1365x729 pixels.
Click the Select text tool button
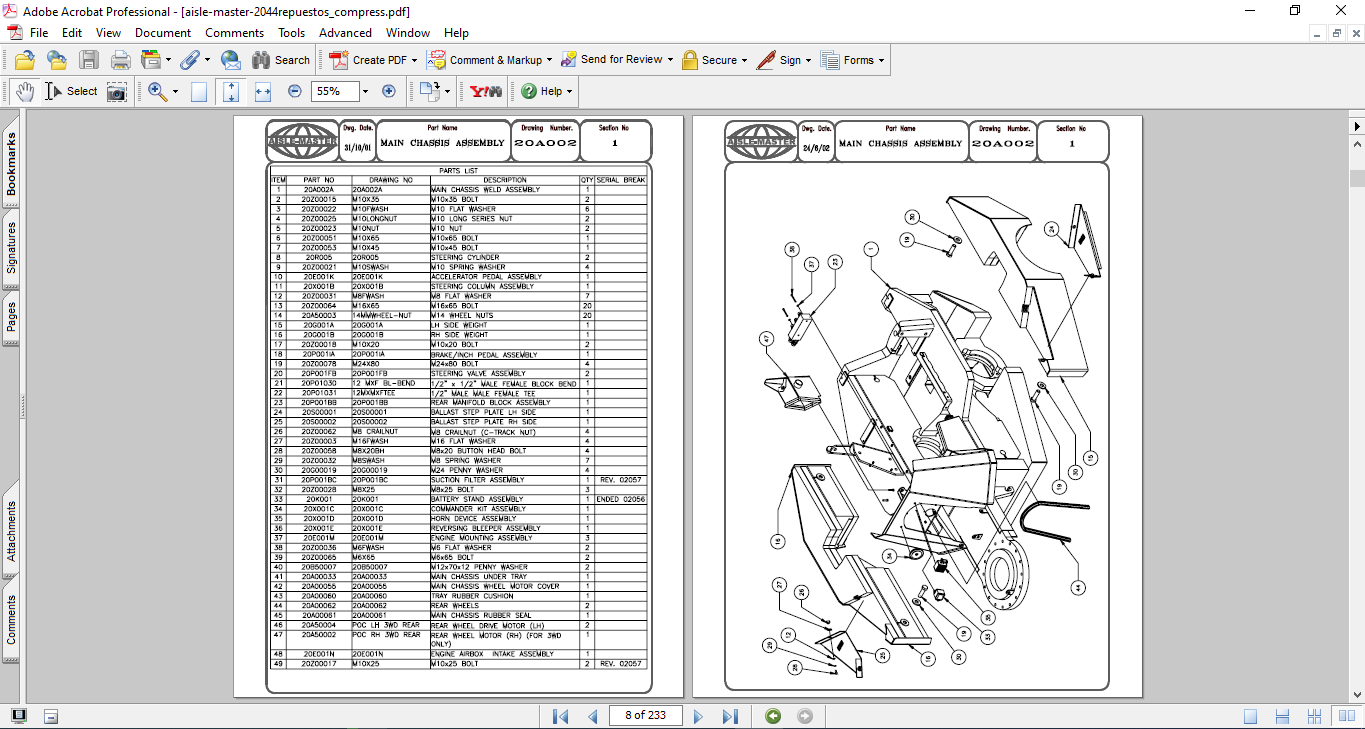(73, 91)
